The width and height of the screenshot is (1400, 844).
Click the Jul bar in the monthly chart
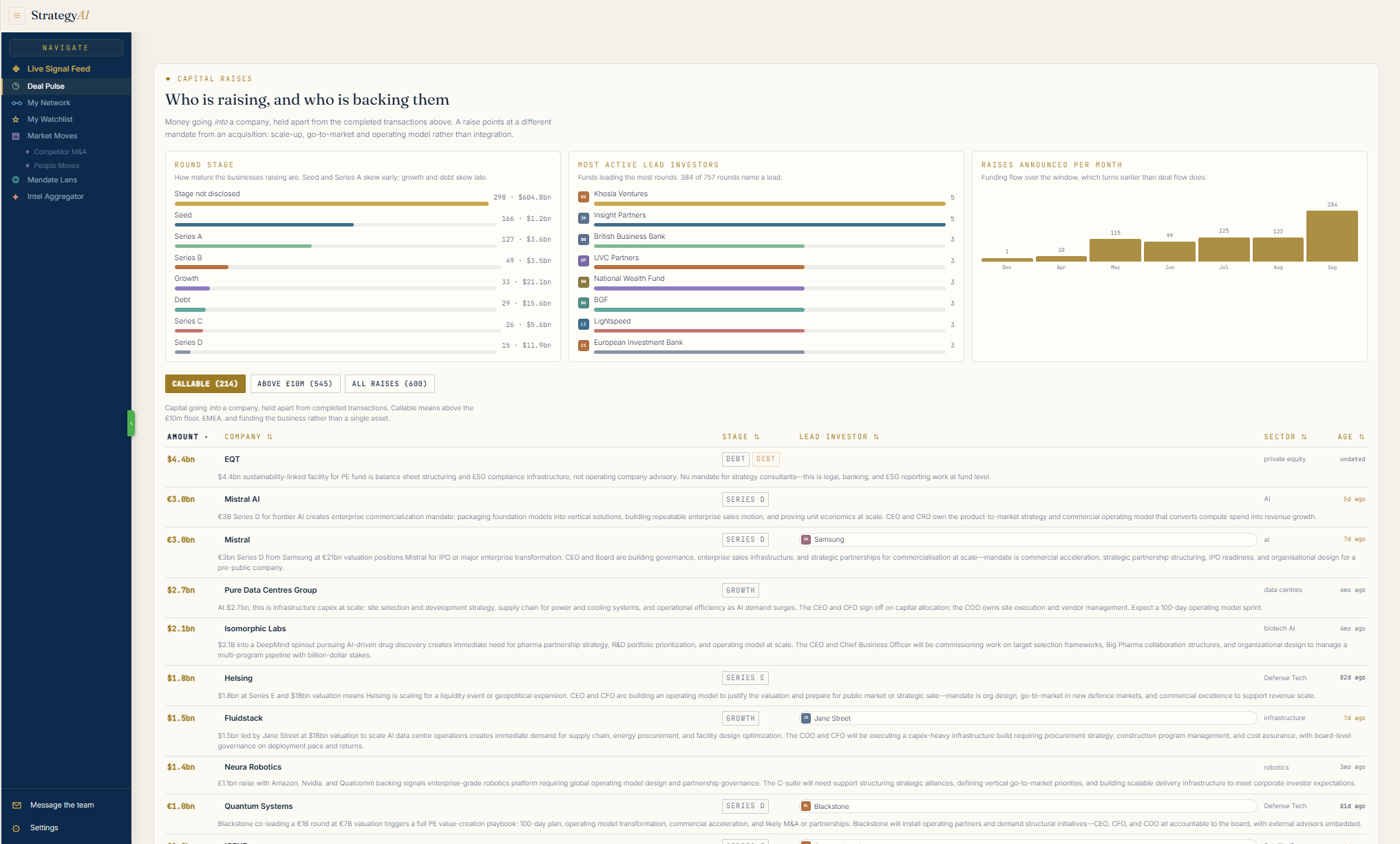click(1224, 250)
